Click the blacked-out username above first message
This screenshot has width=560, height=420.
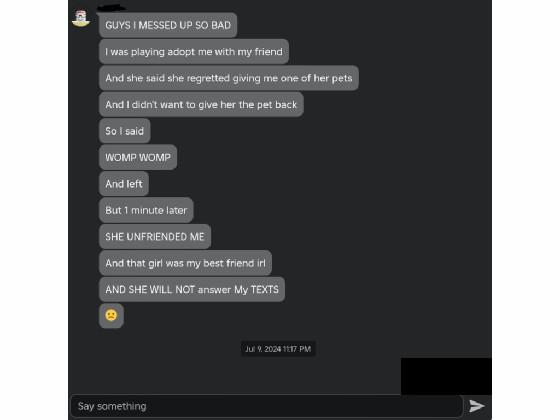click(x=111, y=8)
